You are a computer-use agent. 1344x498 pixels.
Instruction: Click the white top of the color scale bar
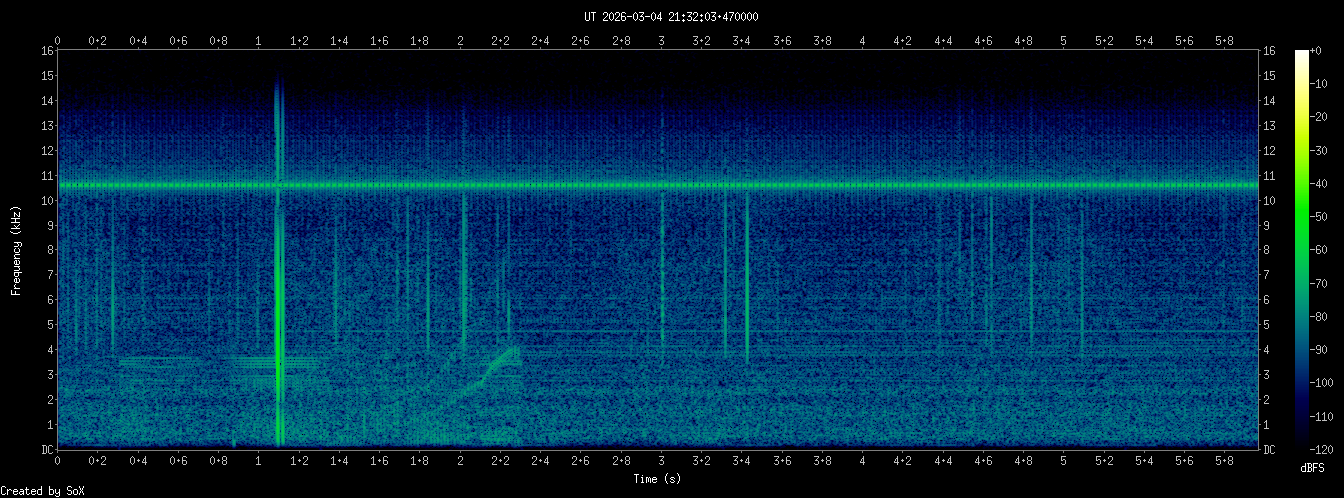pos(1302,55)
